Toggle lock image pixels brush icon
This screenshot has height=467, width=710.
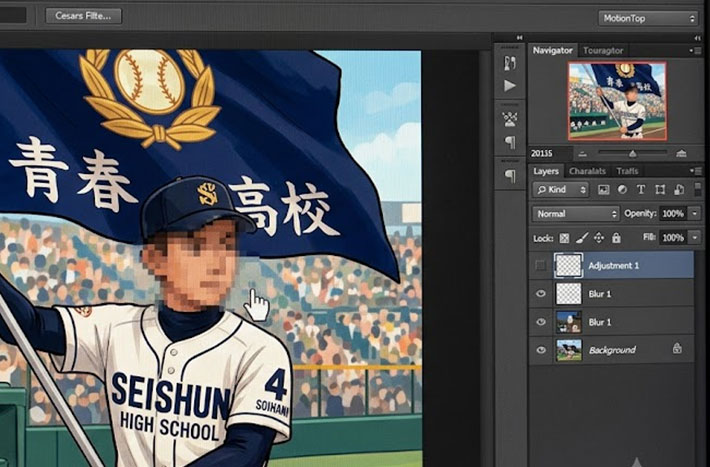click(582, 238)
